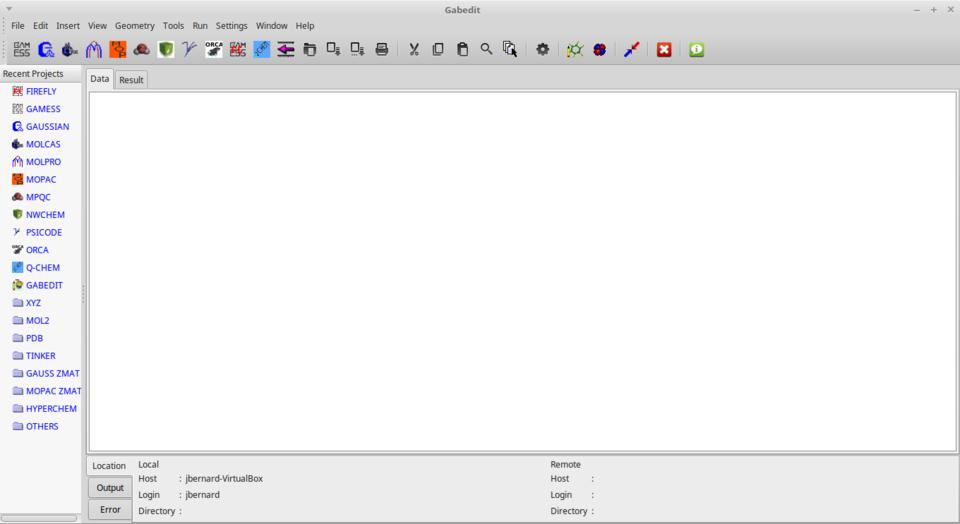Click the Output button

coord(110,488)
